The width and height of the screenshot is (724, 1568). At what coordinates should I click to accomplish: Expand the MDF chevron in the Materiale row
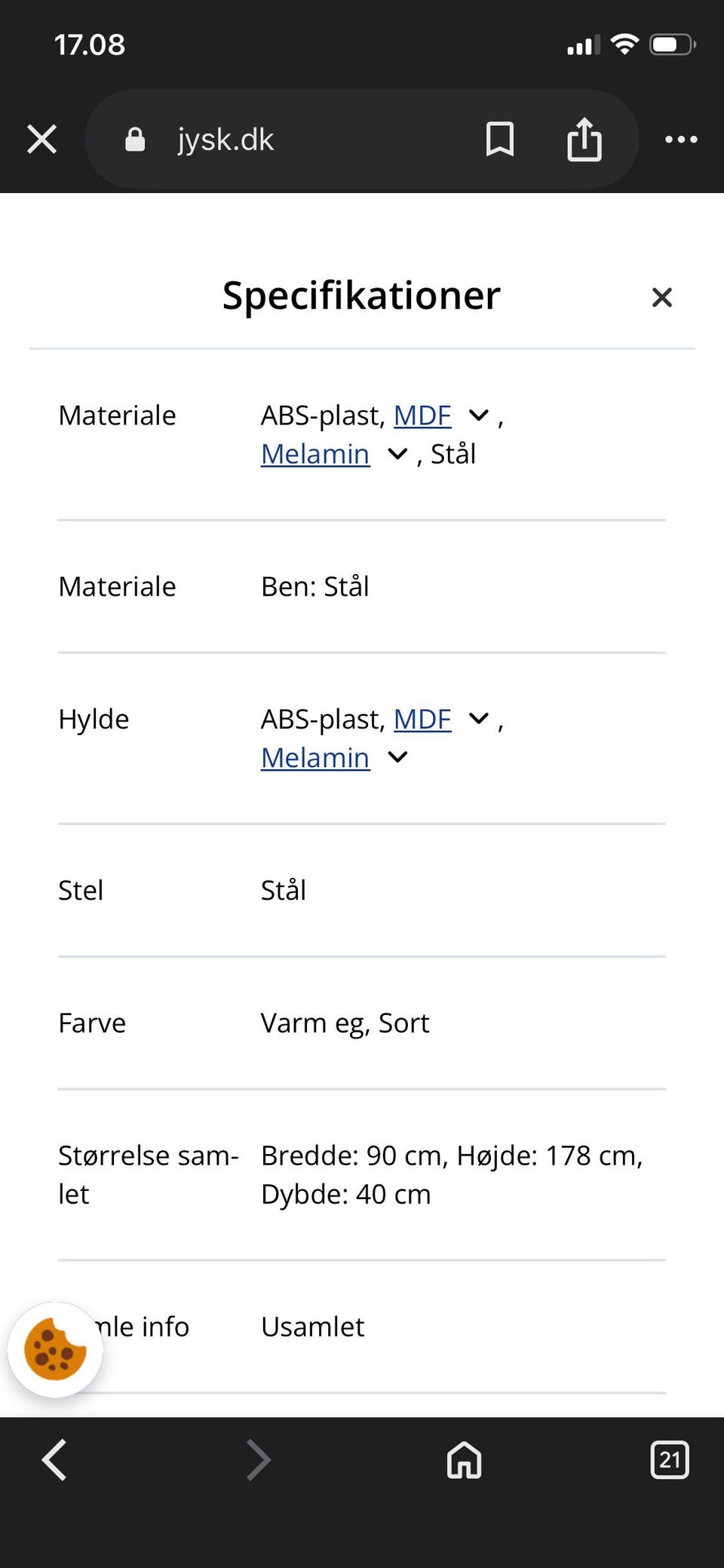click(x=479, y=415)
